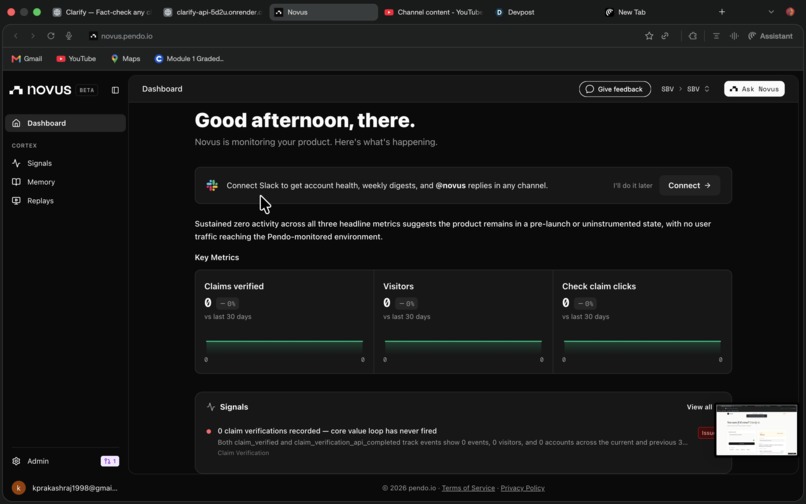
Task: Click the red Issue badge on signal
Action: click(707, 433)
